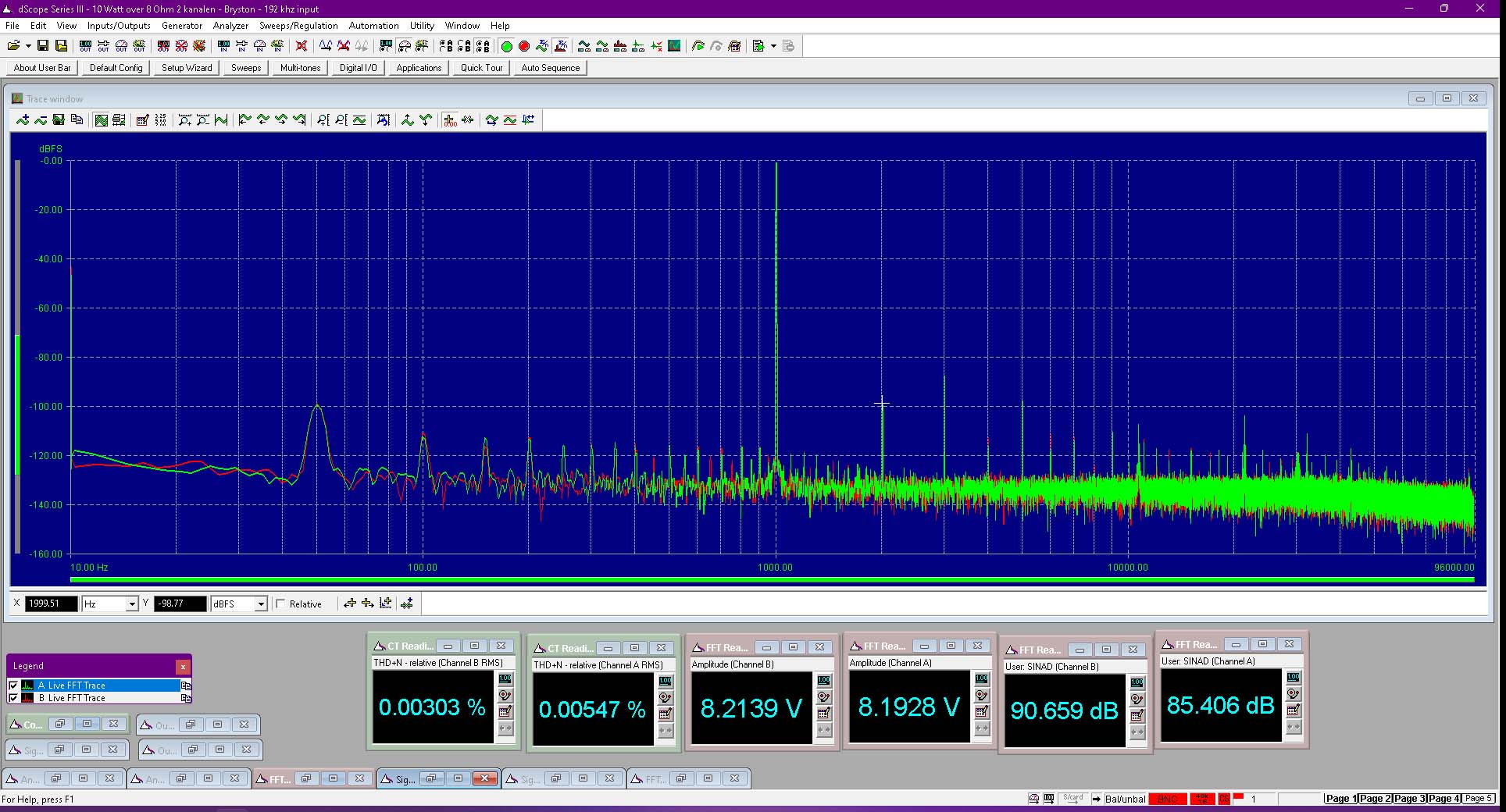The width and height of the screenshot is (1506, 812).
Task: Uncheck the A Live FFT Trace visibility checkbox
Action: click(x=13, y=686)
